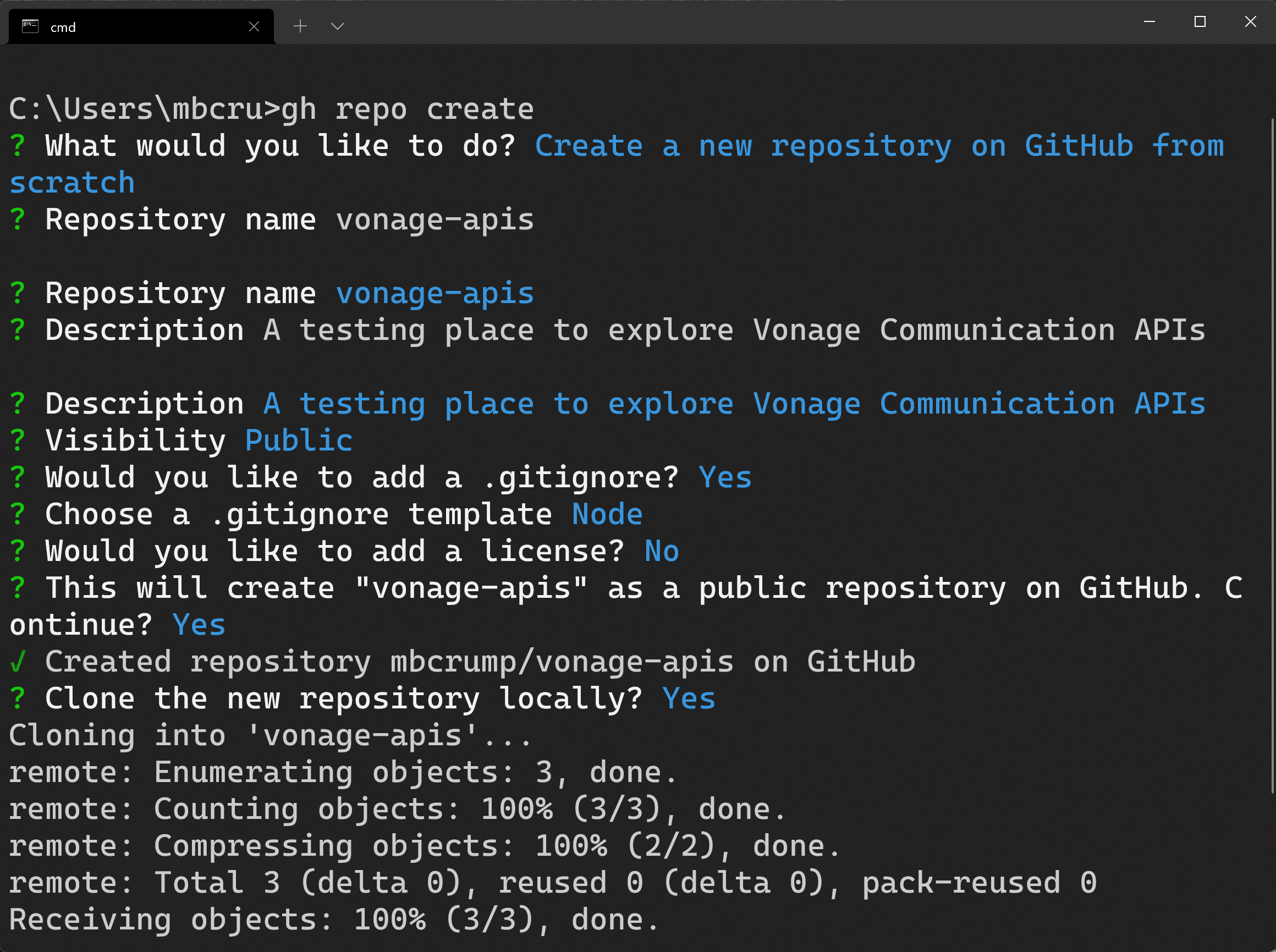
Task: Maximize the terminal window
Action: (1200, 22)
